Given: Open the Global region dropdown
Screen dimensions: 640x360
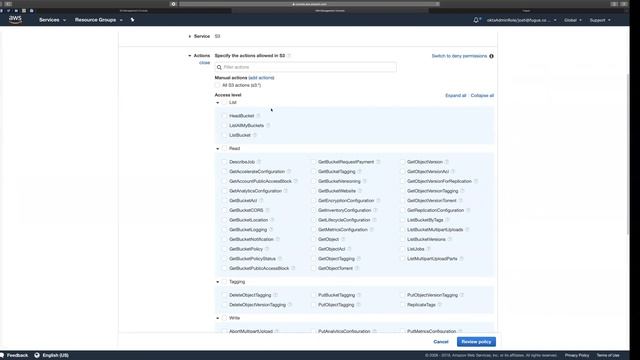Looking at the screenshot, I should [x=573, y=20].
